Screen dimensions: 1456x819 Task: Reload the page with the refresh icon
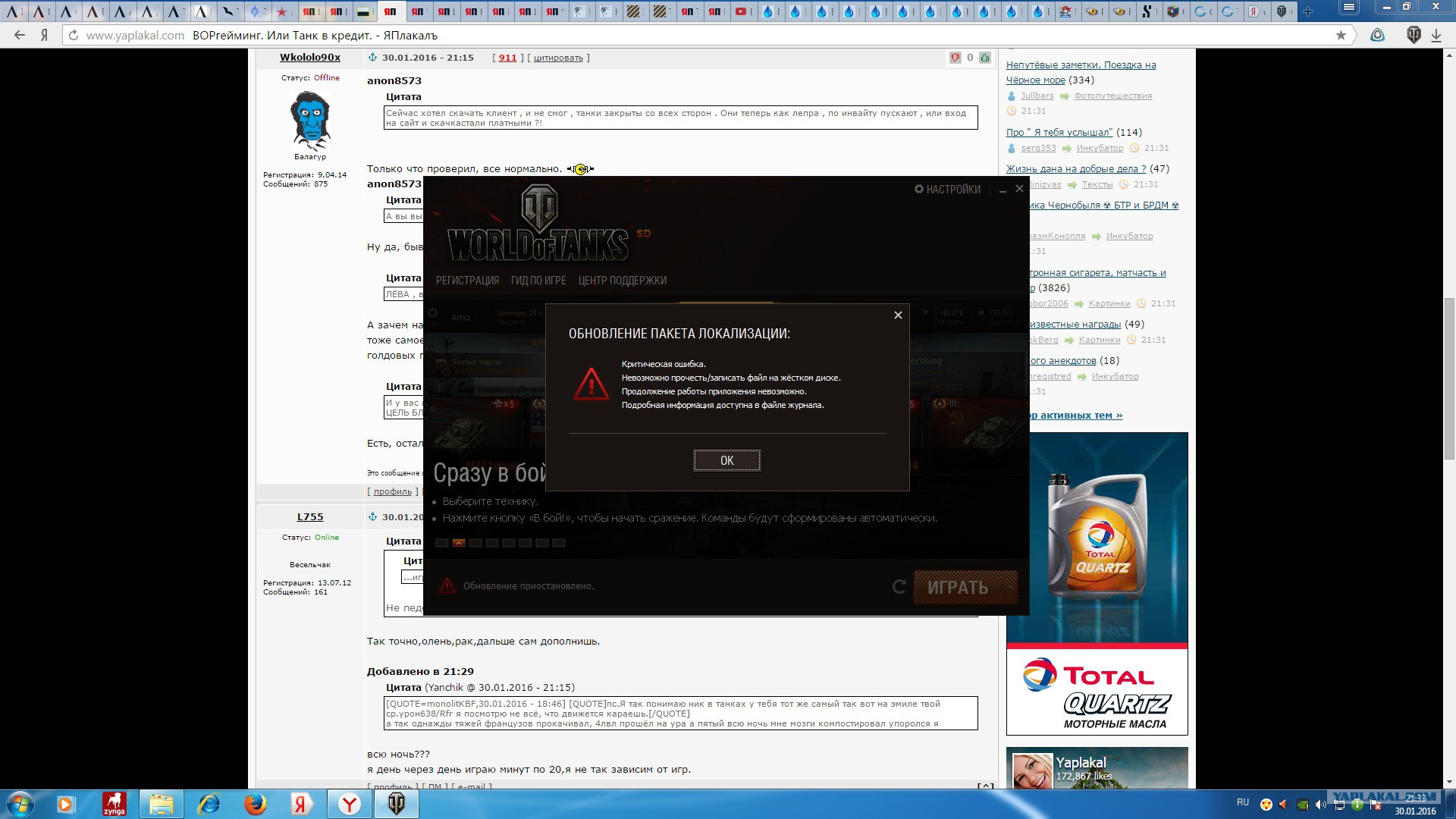(x=74, y=36)
